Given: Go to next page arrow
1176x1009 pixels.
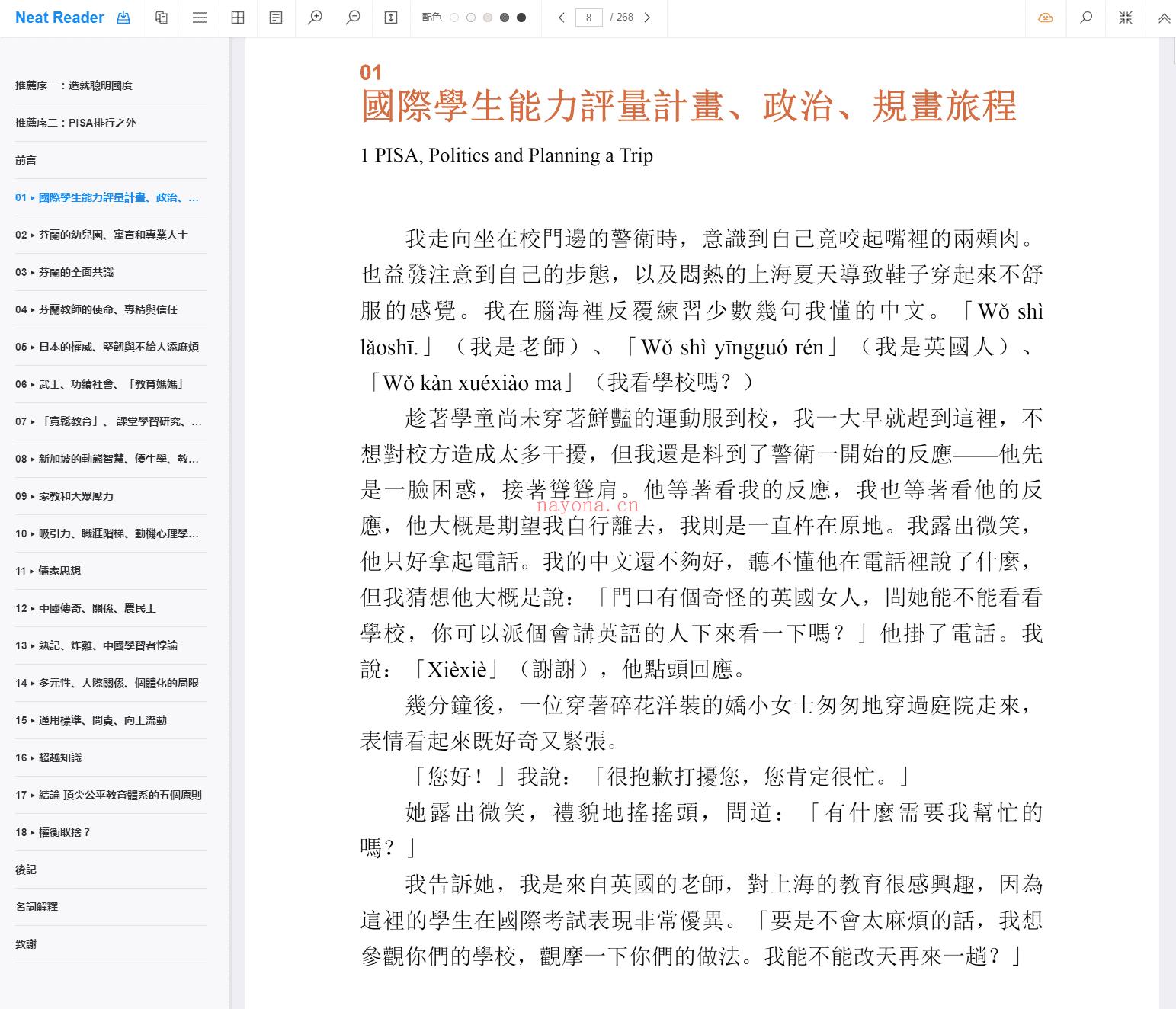Looking at the screenshot, I should 647,18.
